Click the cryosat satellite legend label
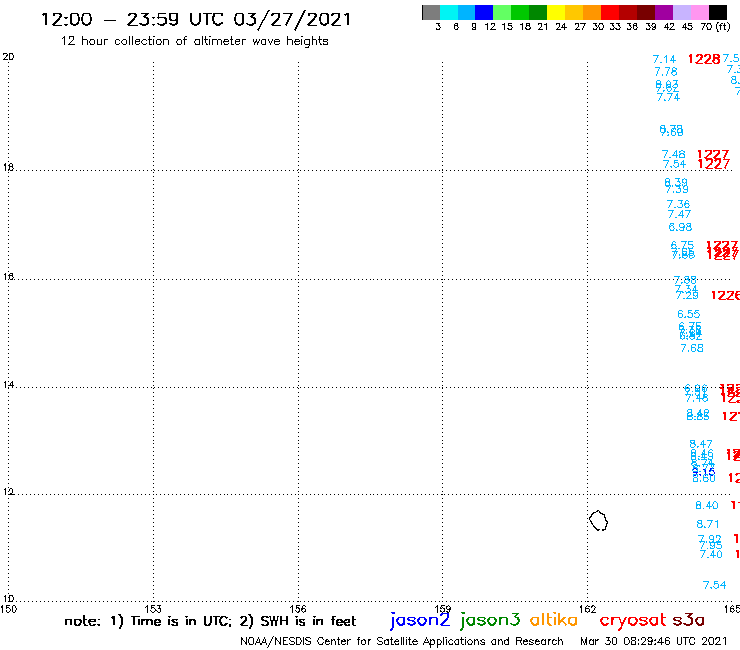 pos(632,621)
